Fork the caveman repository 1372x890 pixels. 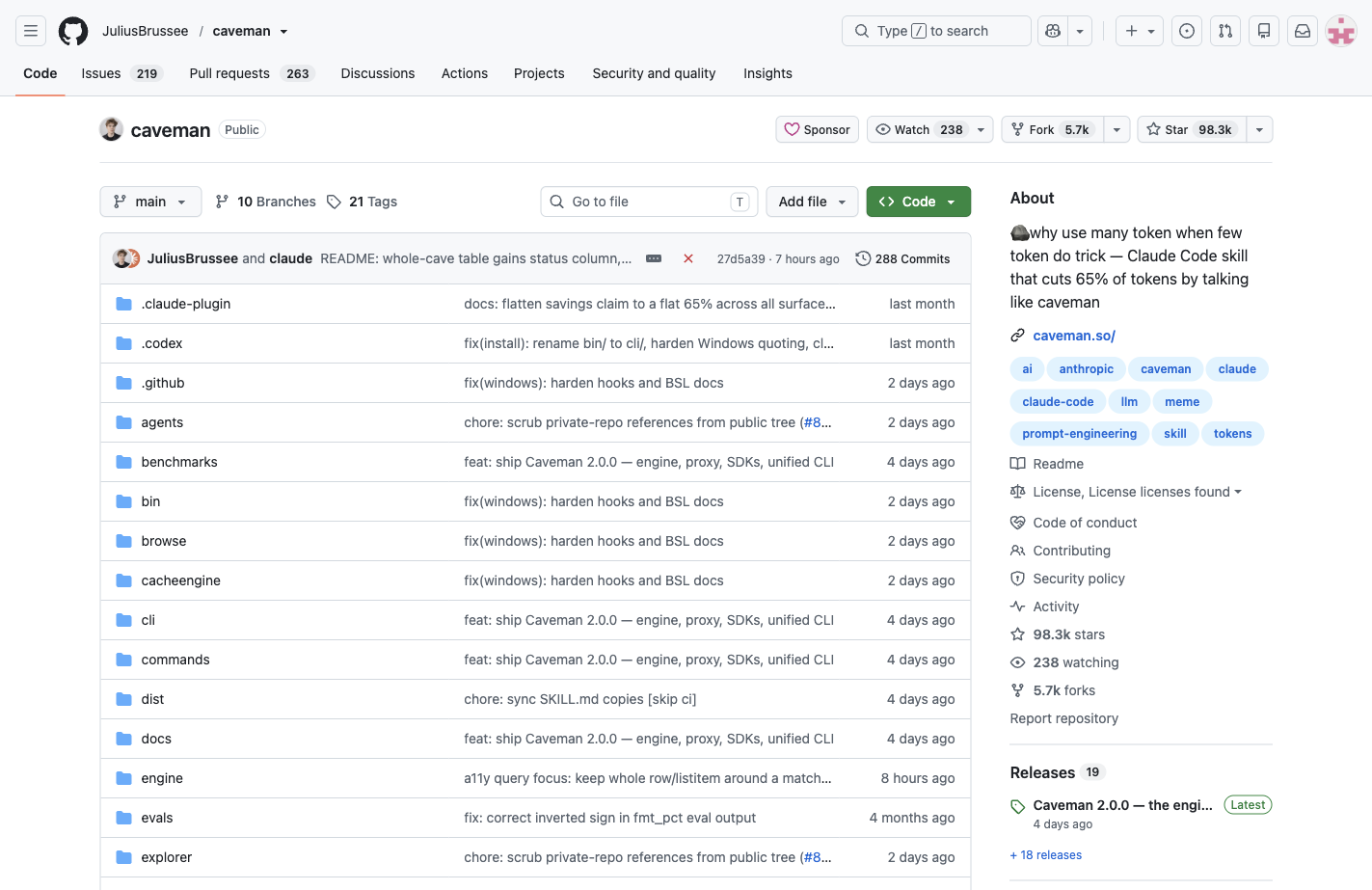pos(1053,129)
